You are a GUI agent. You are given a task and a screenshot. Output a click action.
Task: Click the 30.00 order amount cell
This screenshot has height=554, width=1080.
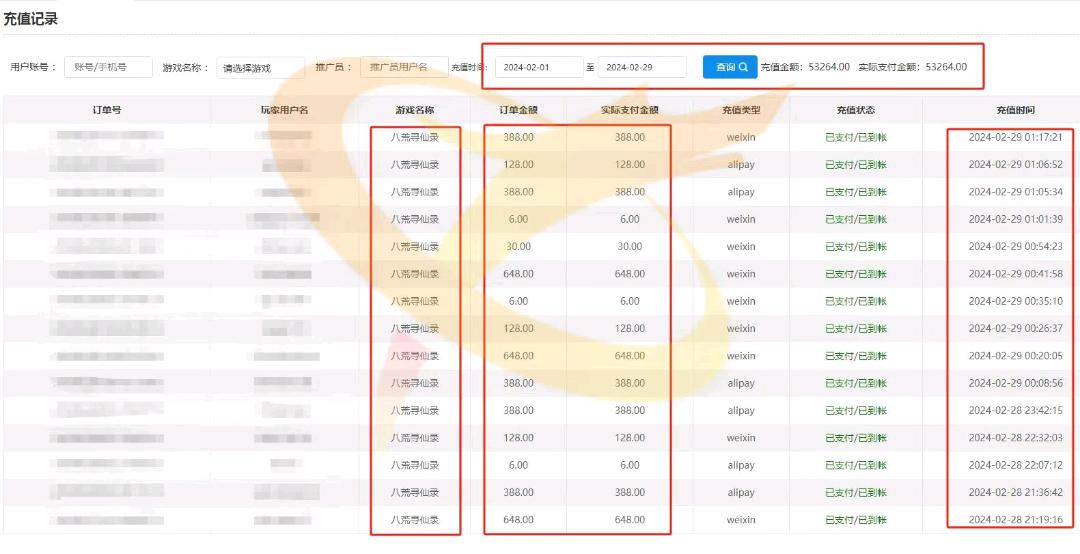click(x=518, y=246)
